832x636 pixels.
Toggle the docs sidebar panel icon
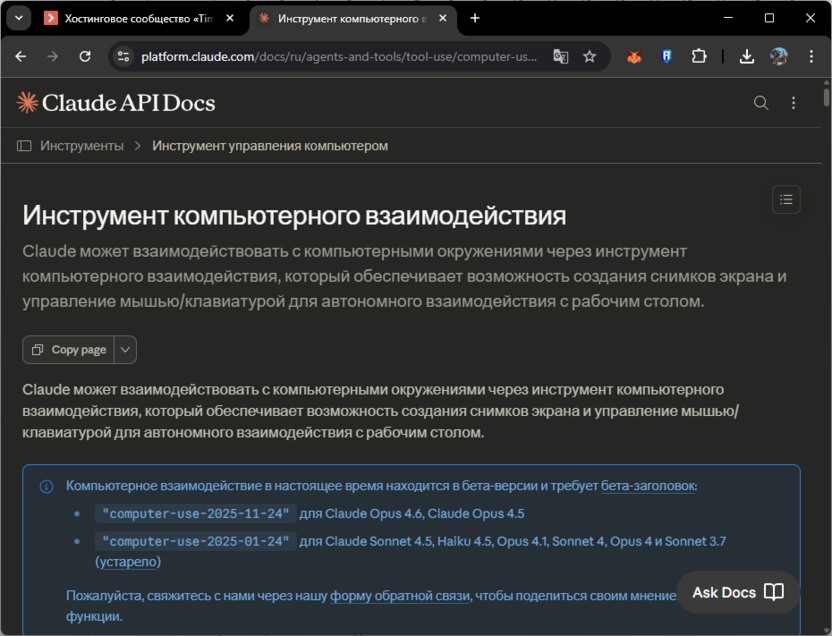(x=23, y=145)
